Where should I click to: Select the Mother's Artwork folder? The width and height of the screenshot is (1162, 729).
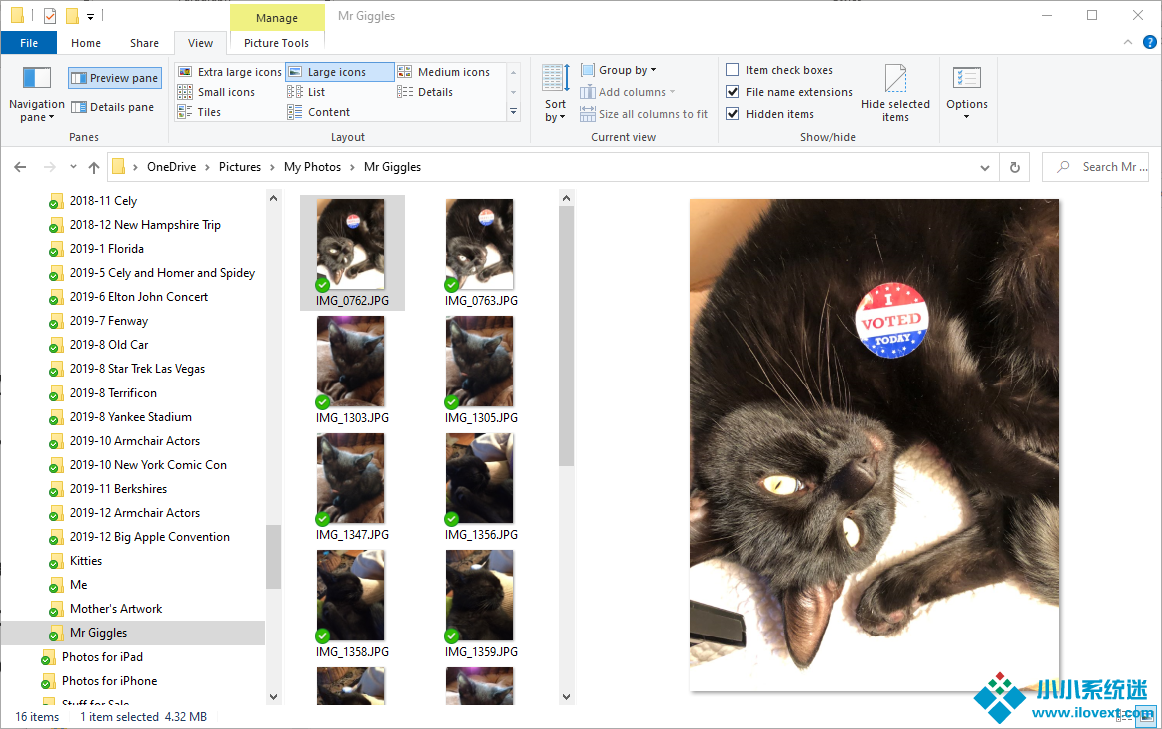click(116, 609)
